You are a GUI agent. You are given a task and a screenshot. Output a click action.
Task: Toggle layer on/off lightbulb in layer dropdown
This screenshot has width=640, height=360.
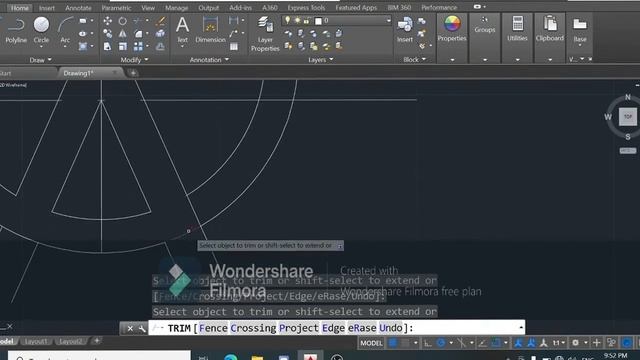coord(287,20)
